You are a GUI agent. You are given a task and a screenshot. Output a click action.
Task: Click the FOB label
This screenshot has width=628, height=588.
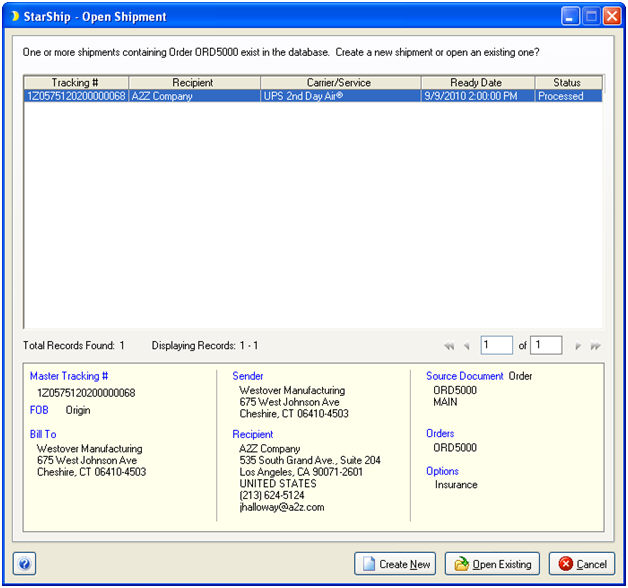[39, 410]
